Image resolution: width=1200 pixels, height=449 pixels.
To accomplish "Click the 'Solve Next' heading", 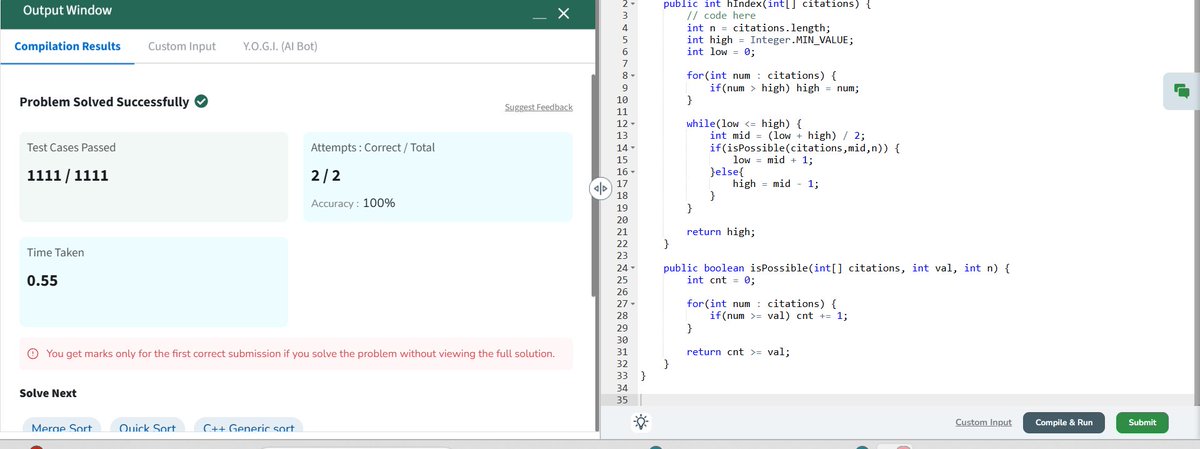I will pyautogui.click(x=48, y=393).
